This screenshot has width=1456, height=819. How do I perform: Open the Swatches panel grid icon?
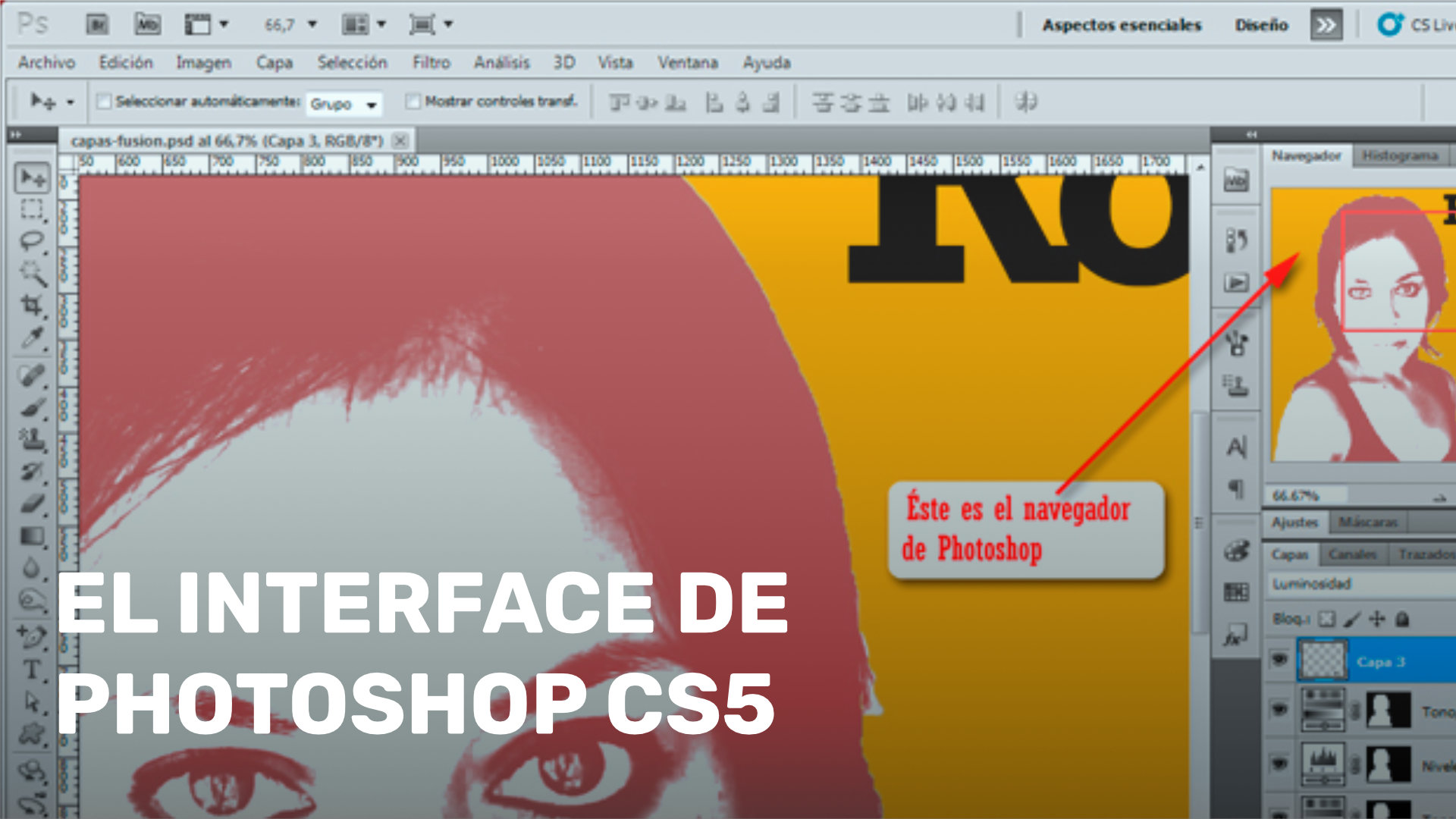(x=1236, y=592)
